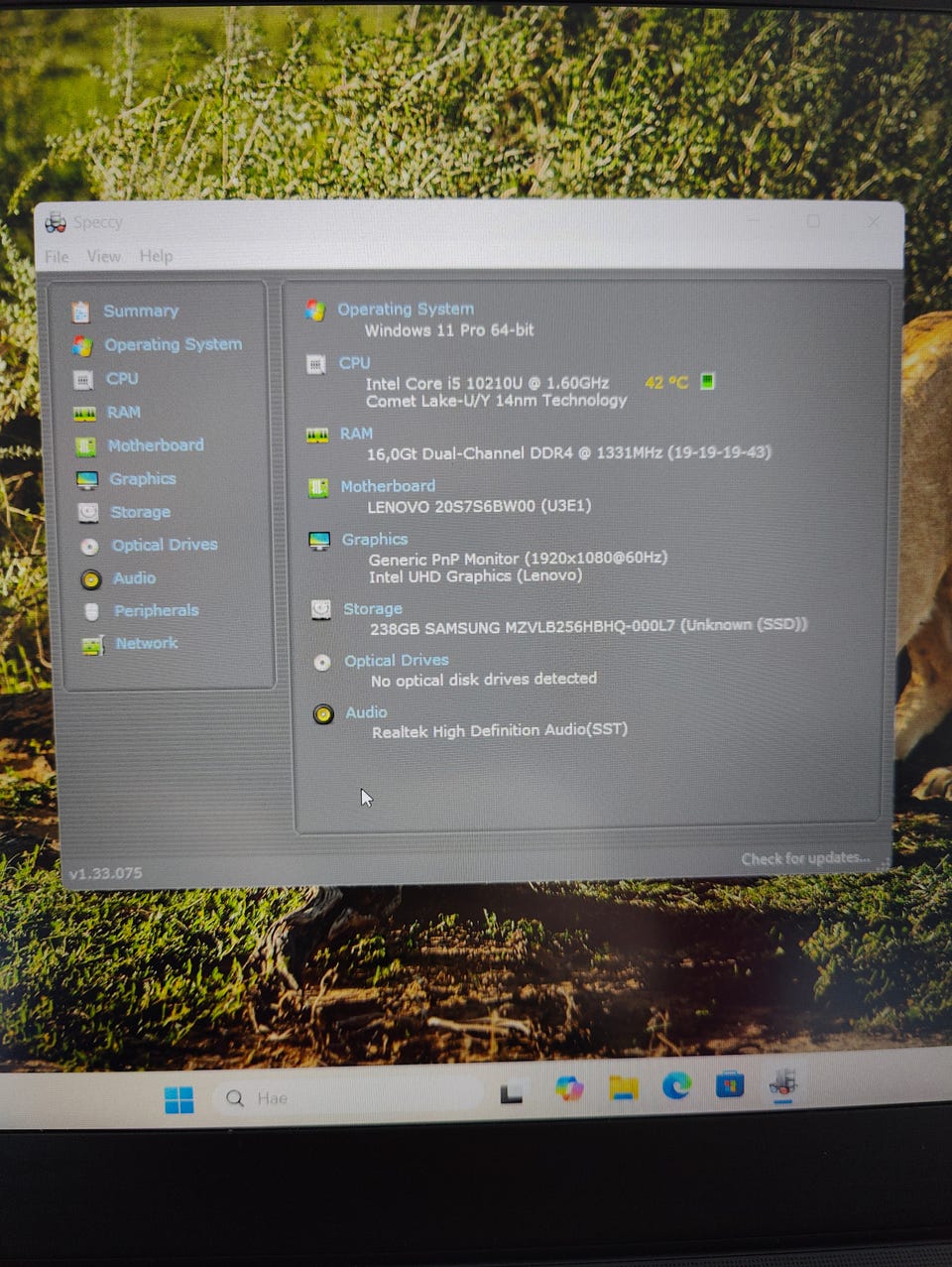Select Audio in the sidebar
Screen dimensions: 952x1267
click(x=134, y=578)
